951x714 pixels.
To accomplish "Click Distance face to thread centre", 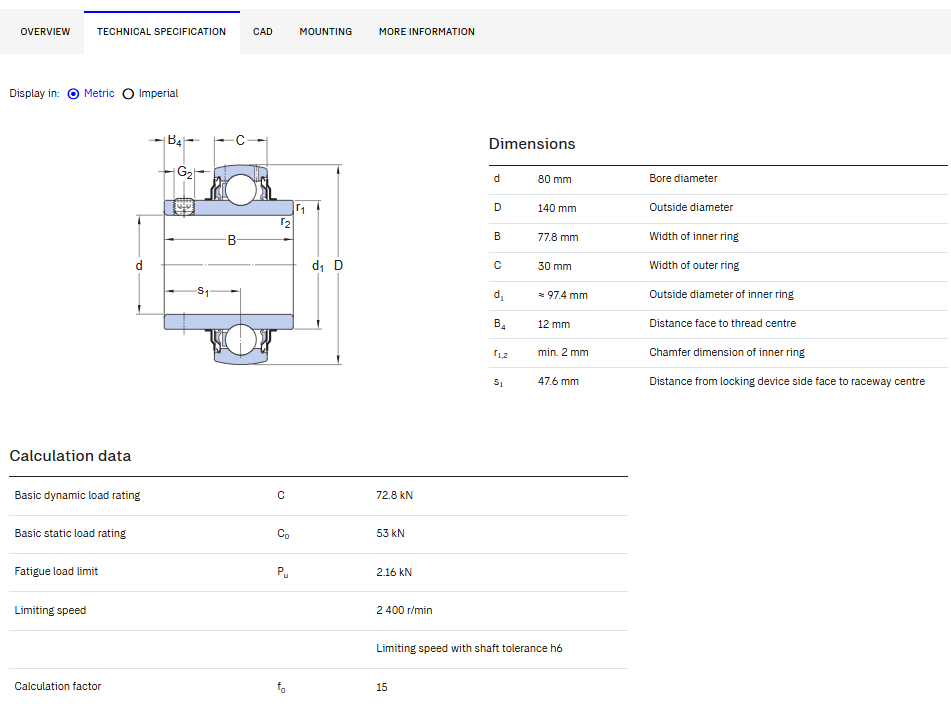I will pyautogui.click(x=722, y=323).
